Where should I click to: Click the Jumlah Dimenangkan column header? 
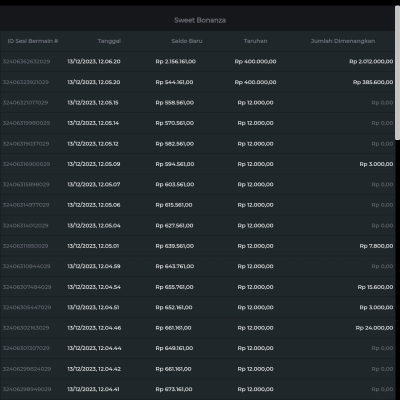click(343, 41)
